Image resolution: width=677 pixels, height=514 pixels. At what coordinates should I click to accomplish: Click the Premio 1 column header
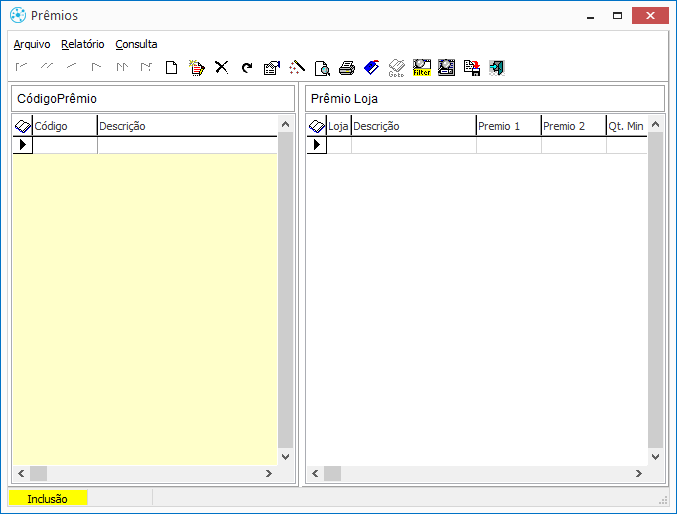[x=507, y=126]
